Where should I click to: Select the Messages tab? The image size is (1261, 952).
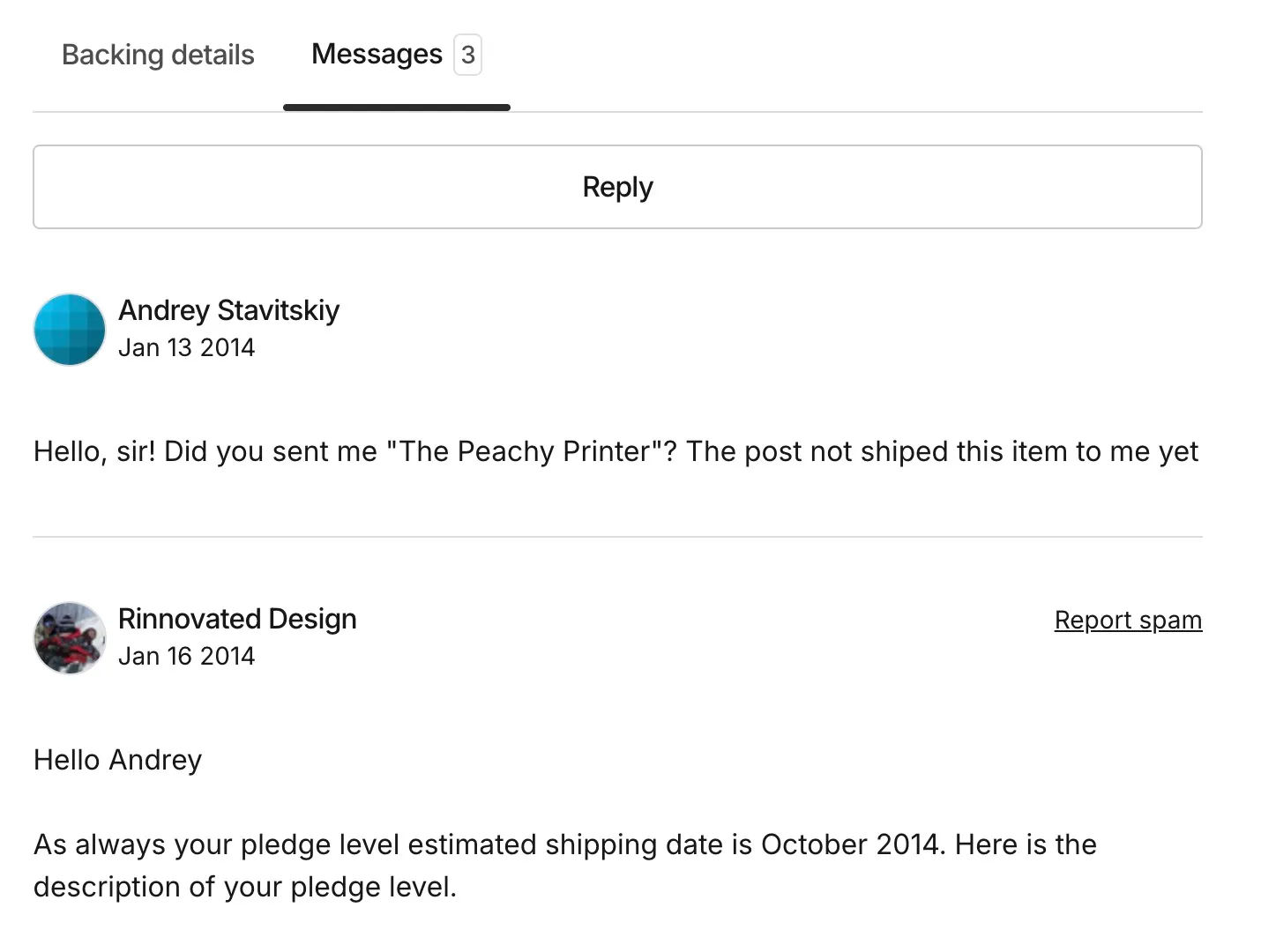point(377,55)
